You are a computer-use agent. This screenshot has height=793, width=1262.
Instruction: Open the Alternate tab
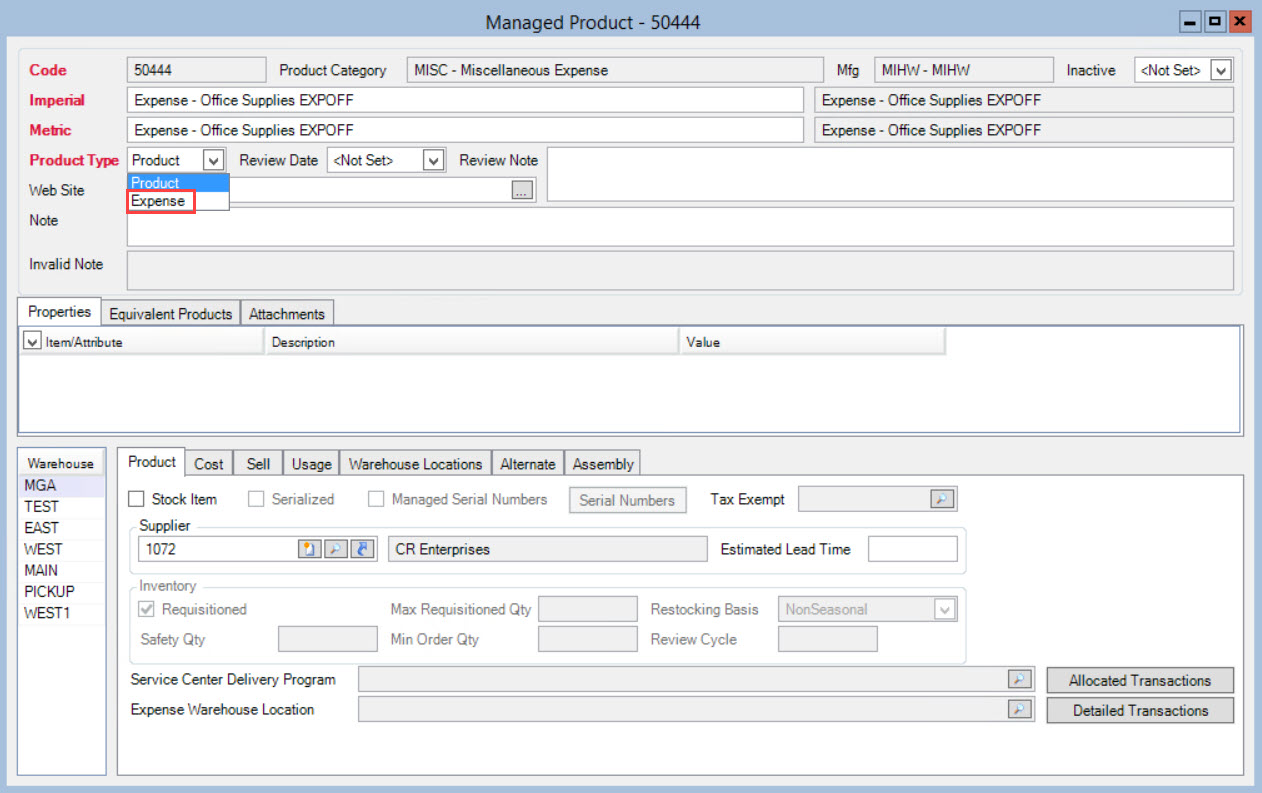tap(528, 464)
